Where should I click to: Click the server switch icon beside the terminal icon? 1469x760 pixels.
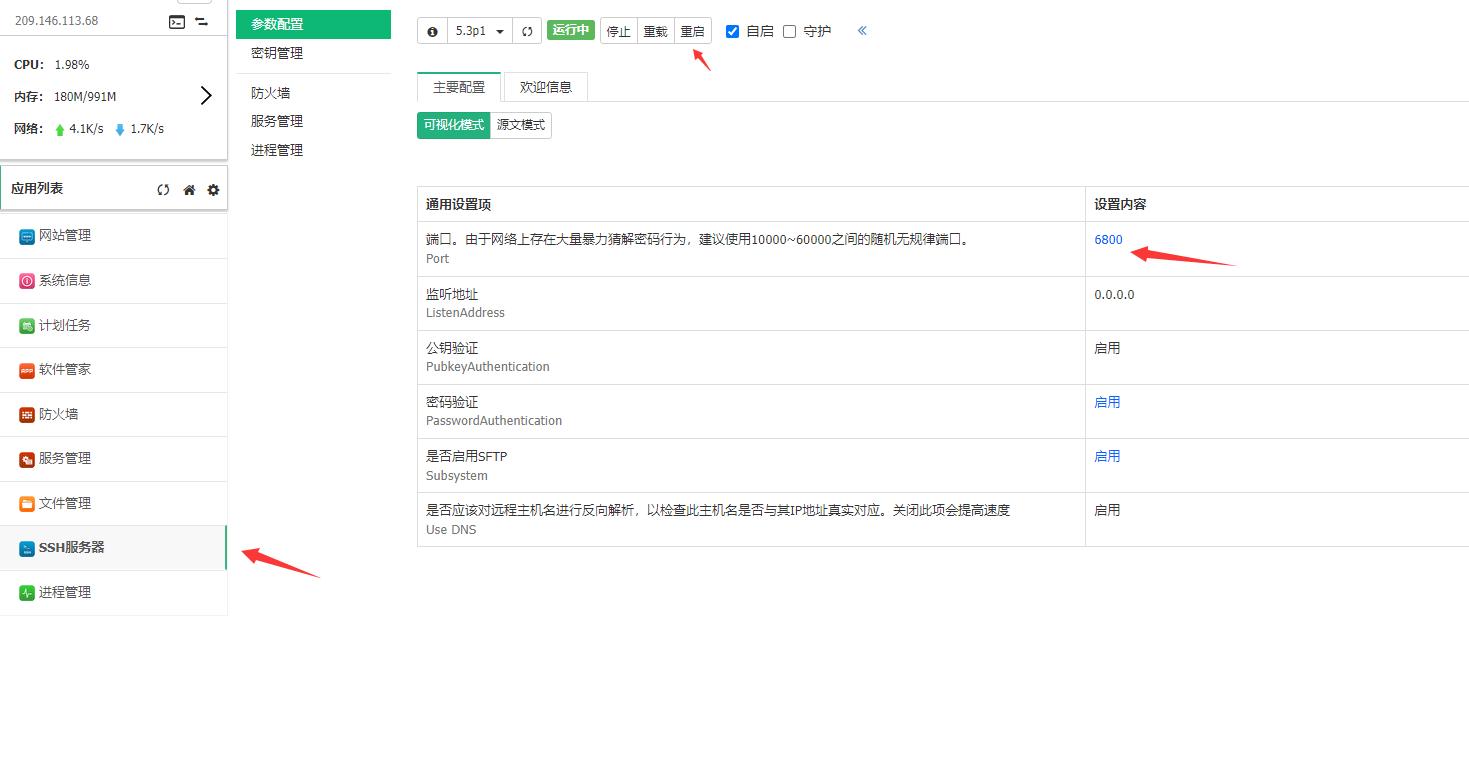[203, 20]
